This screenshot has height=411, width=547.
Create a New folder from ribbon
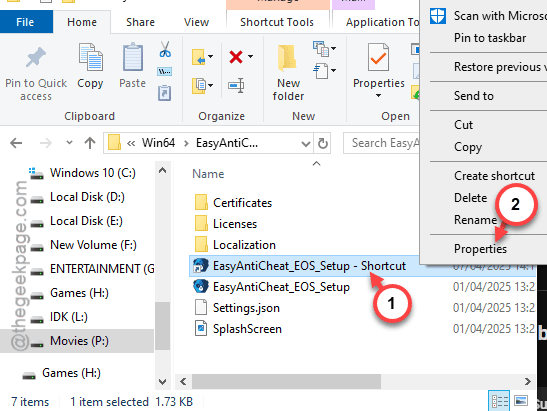[288, 73]
